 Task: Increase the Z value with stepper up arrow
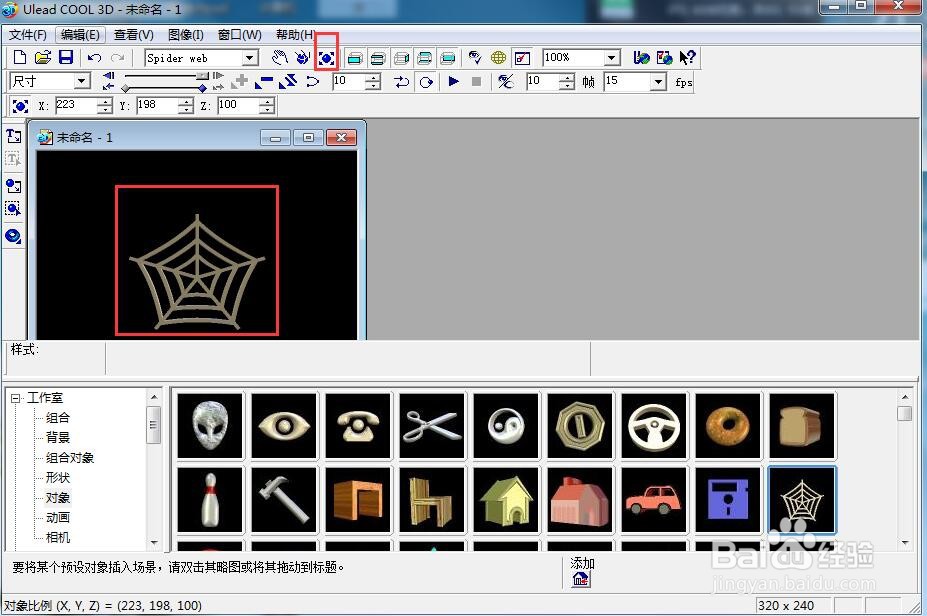tap(267, 102)
